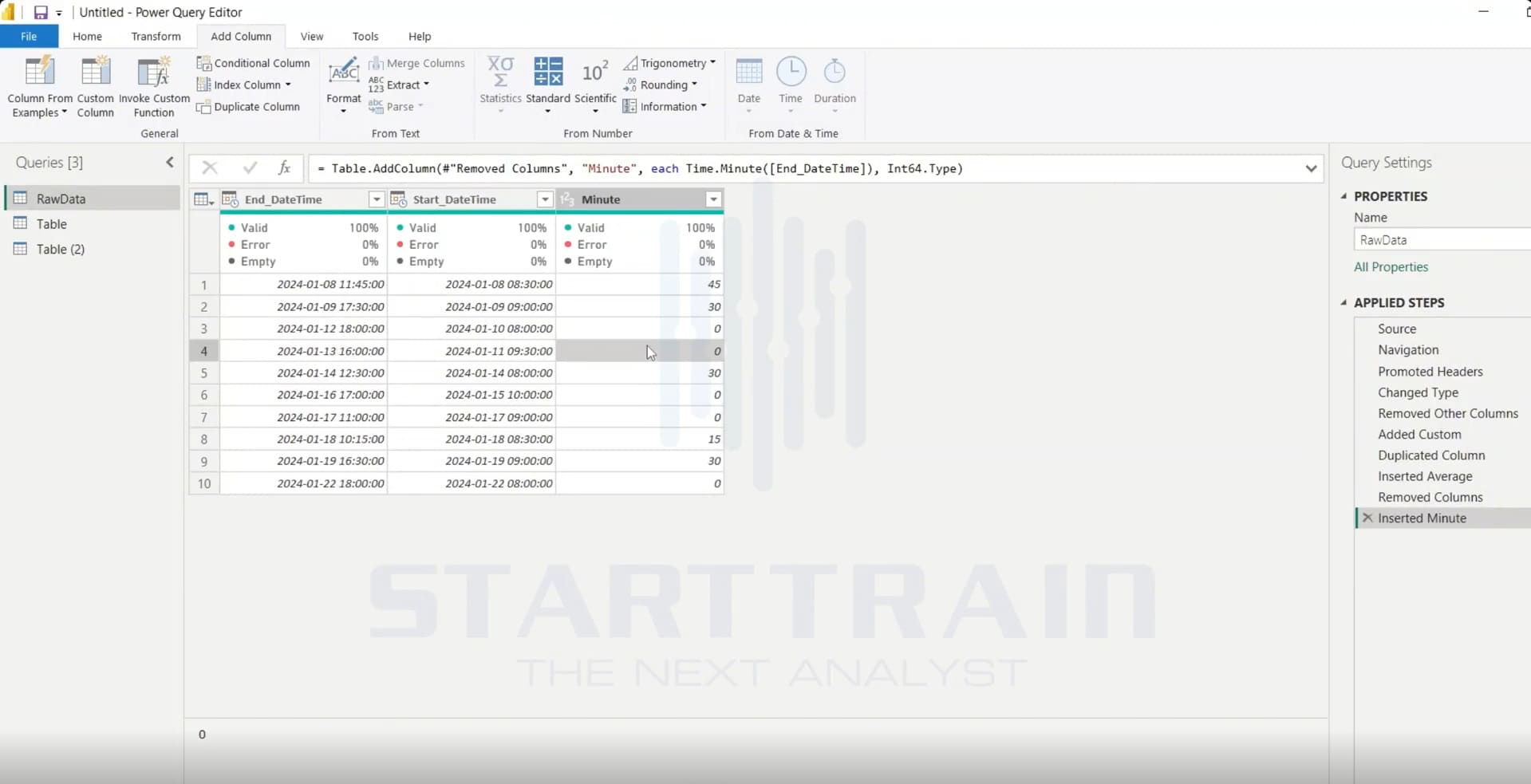
Task: Open Column From Examples tool
Action: click(x=40, y=86)
